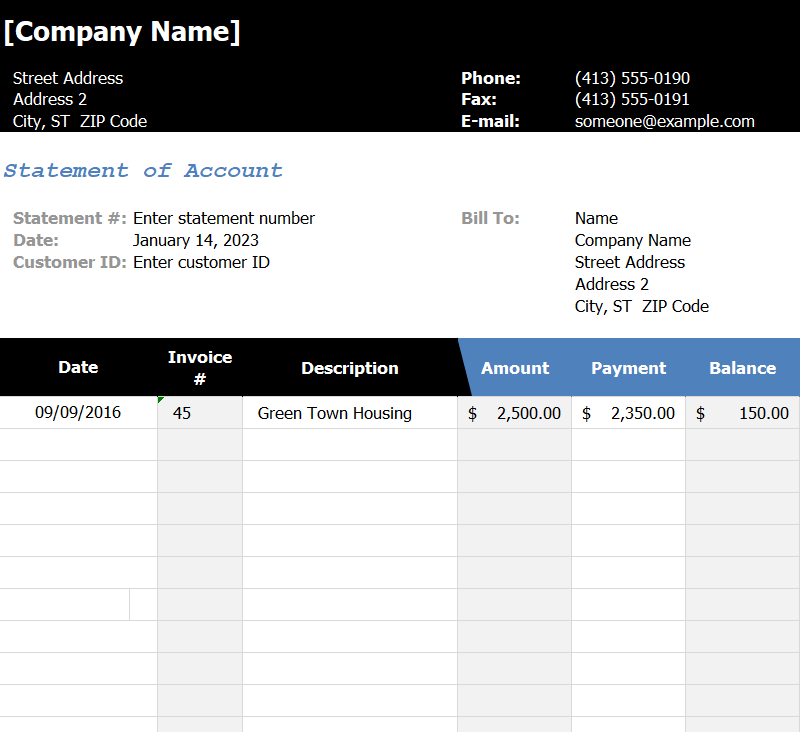805x732 pixels.
Task: Click the $2,500.00 amount cell
Action: (x=514, y=413)
